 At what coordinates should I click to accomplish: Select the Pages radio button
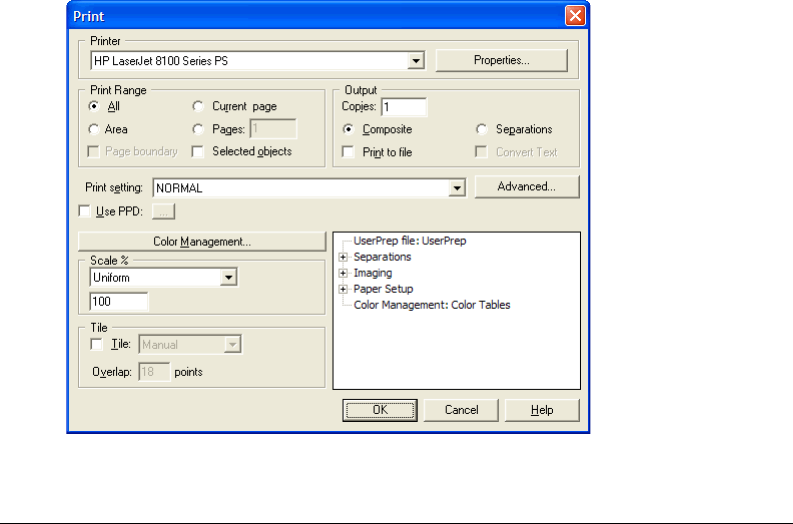pyautogui.click(x=198, y=129)
